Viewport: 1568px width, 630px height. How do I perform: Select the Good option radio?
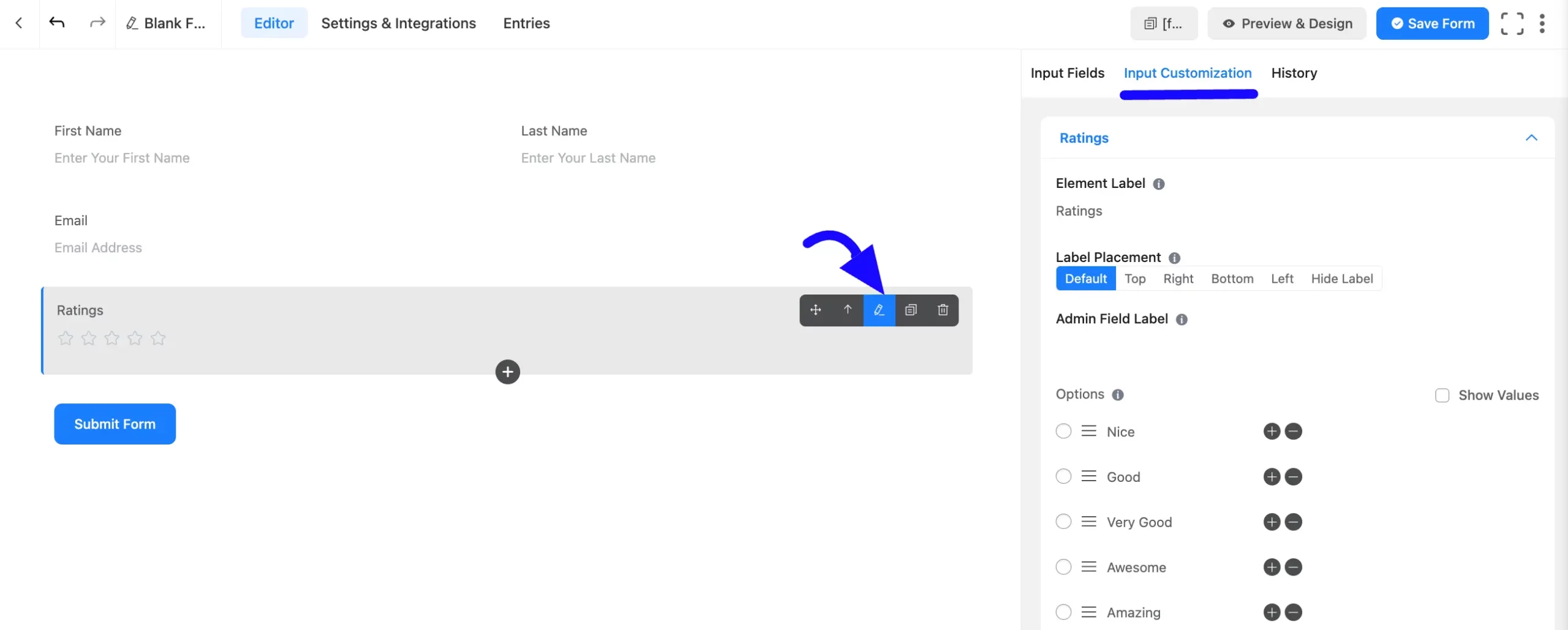click(x=1063, y=476)
